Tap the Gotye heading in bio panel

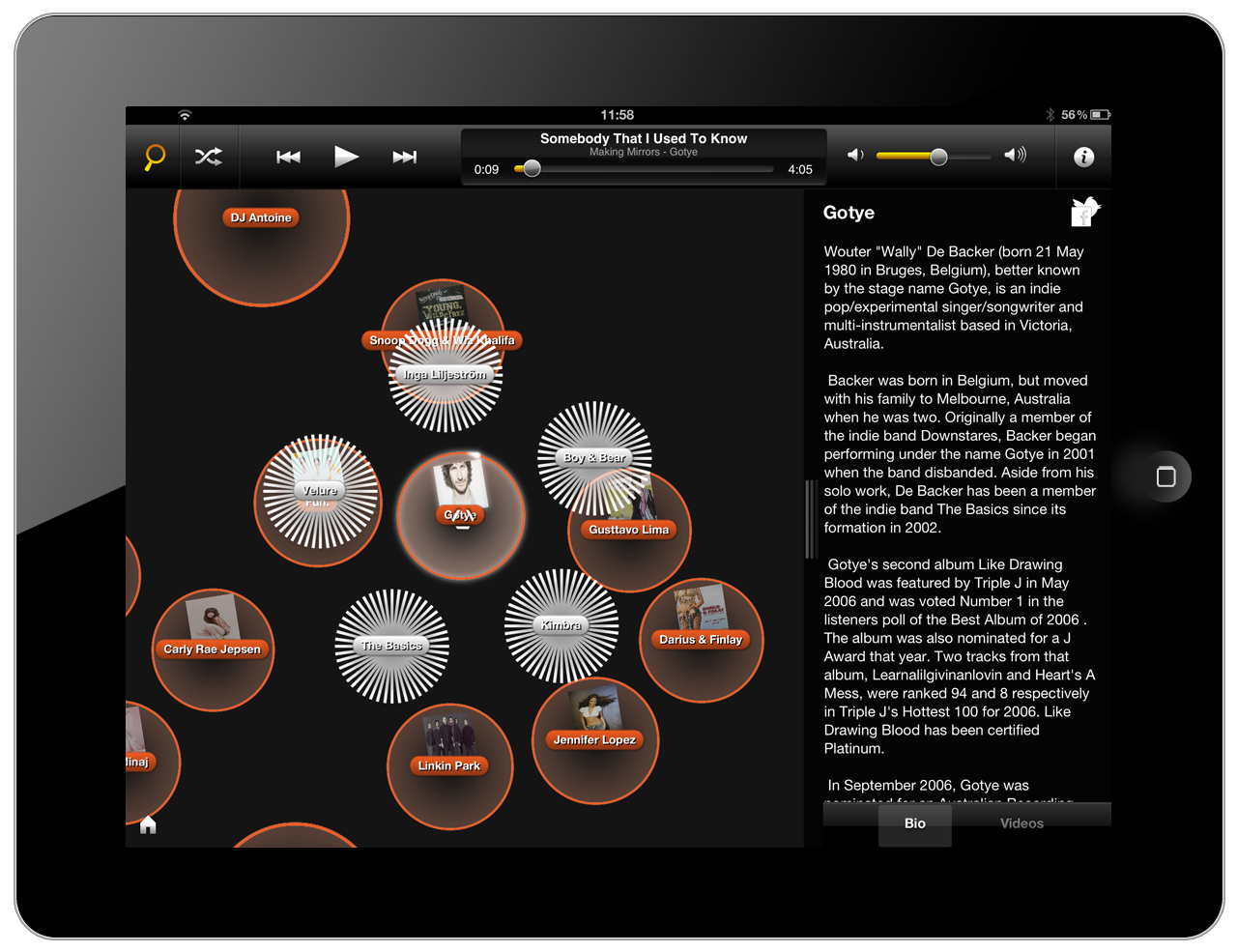click(849, 213)
